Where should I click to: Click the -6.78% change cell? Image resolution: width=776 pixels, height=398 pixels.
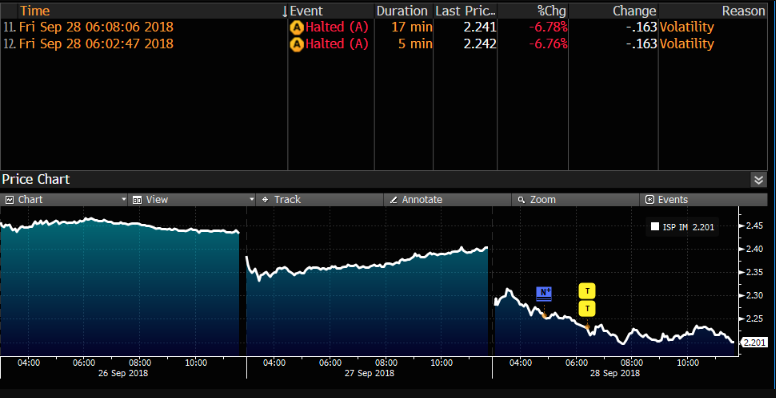click(548, 27)
